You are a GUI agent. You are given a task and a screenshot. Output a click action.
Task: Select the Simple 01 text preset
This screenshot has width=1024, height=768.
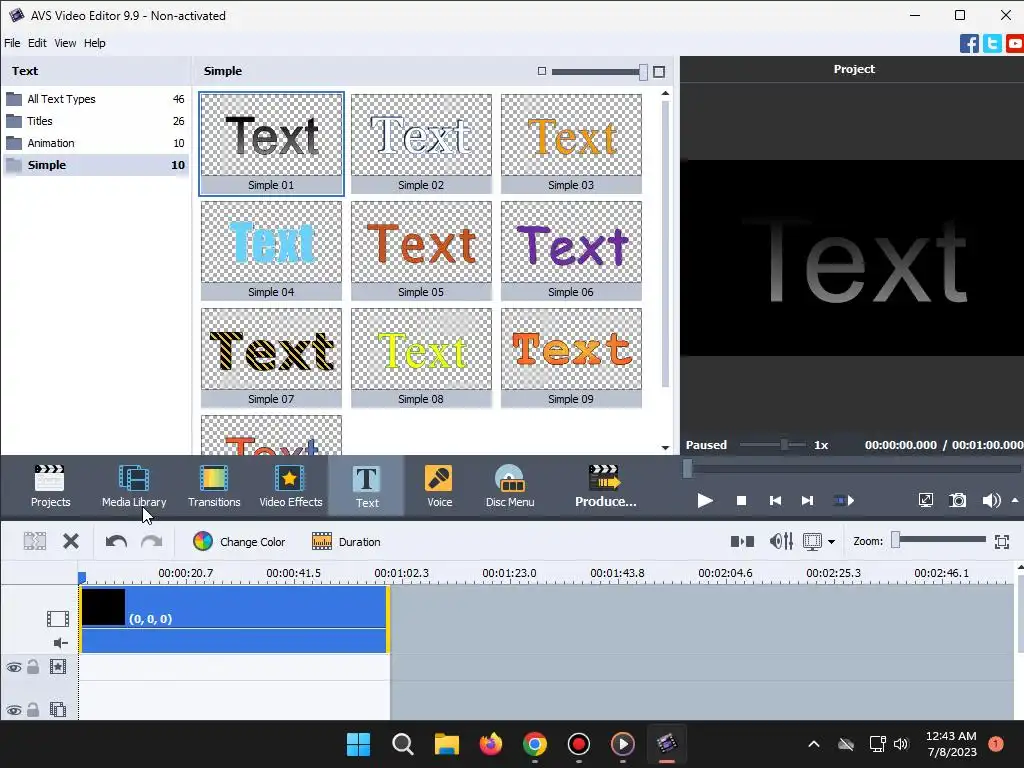pyautogui.click(x=271, y=144)
